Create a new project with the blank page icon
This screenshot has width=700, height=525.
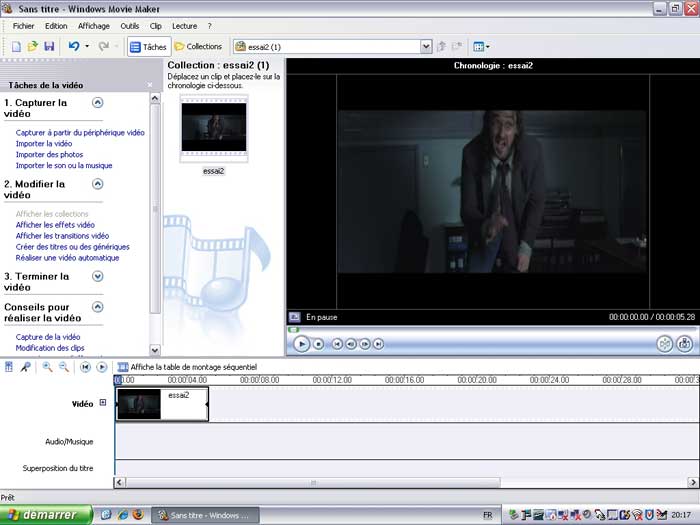(16, 46)
